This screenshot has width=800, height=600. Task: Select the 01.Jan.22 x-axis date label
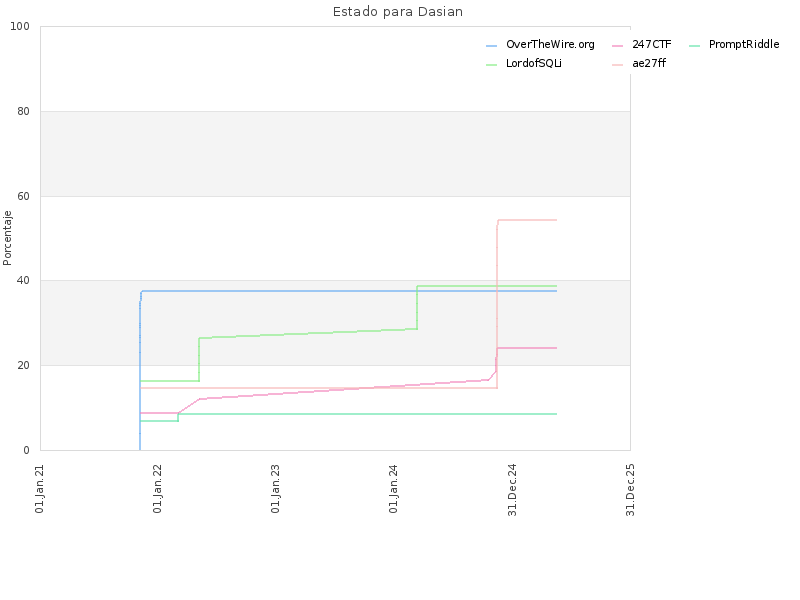[x=158, y=488]
